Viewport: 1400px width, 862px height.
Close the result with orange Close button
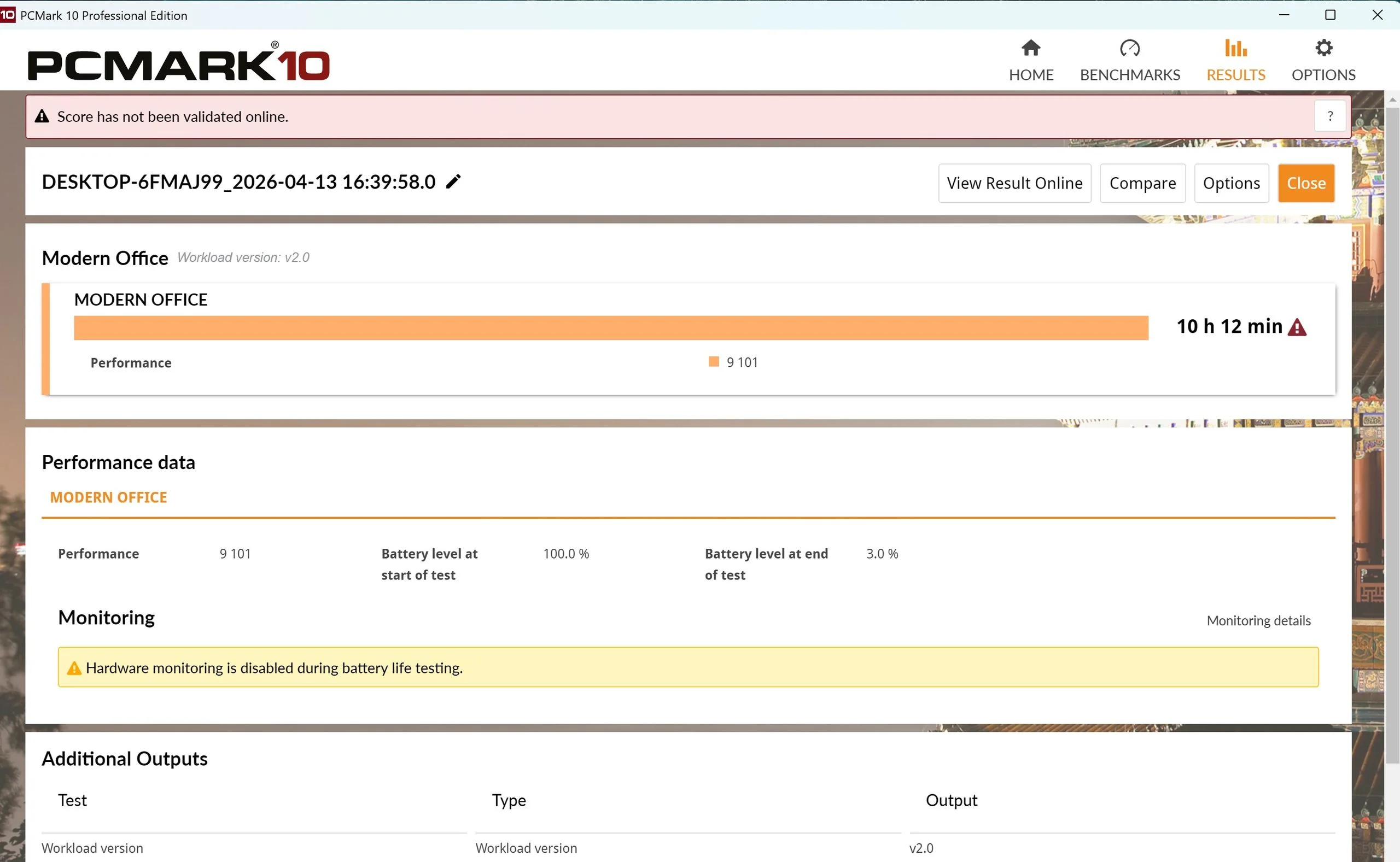tap(1305, 183)
